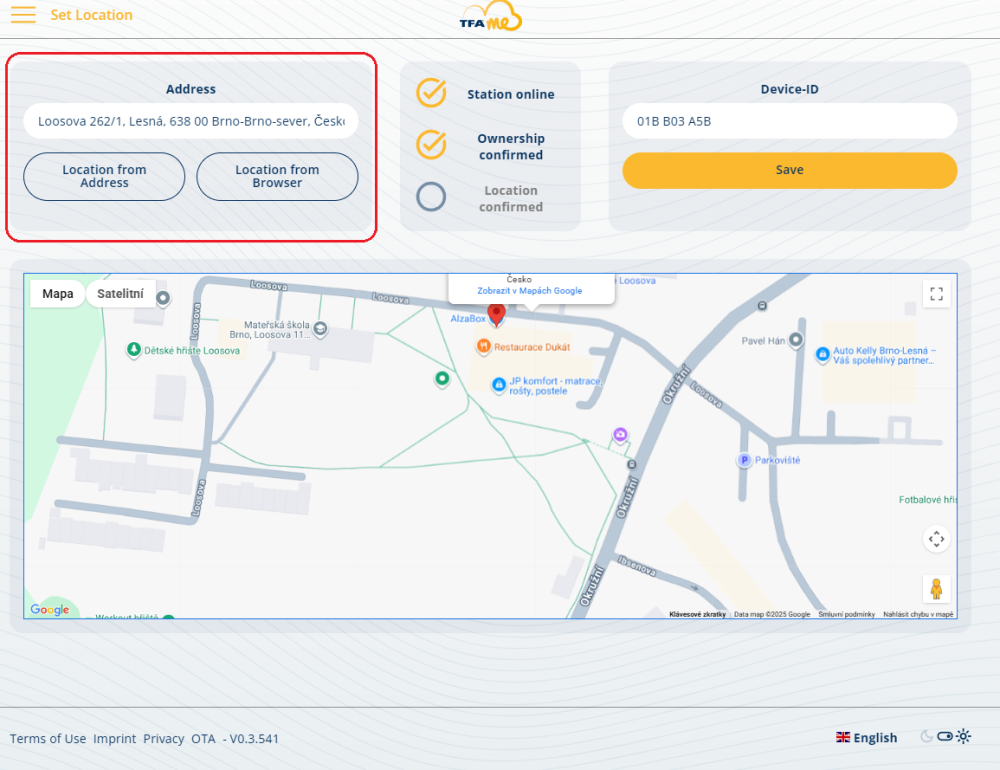Click Location from Browser button

[x=277, y=177]
